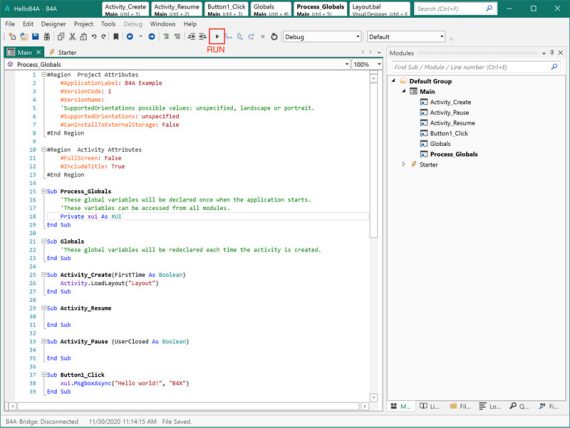Screen dimensions: 570x428
Task: Click the restart circular arrow icon
Action: [x=274, y=36]
